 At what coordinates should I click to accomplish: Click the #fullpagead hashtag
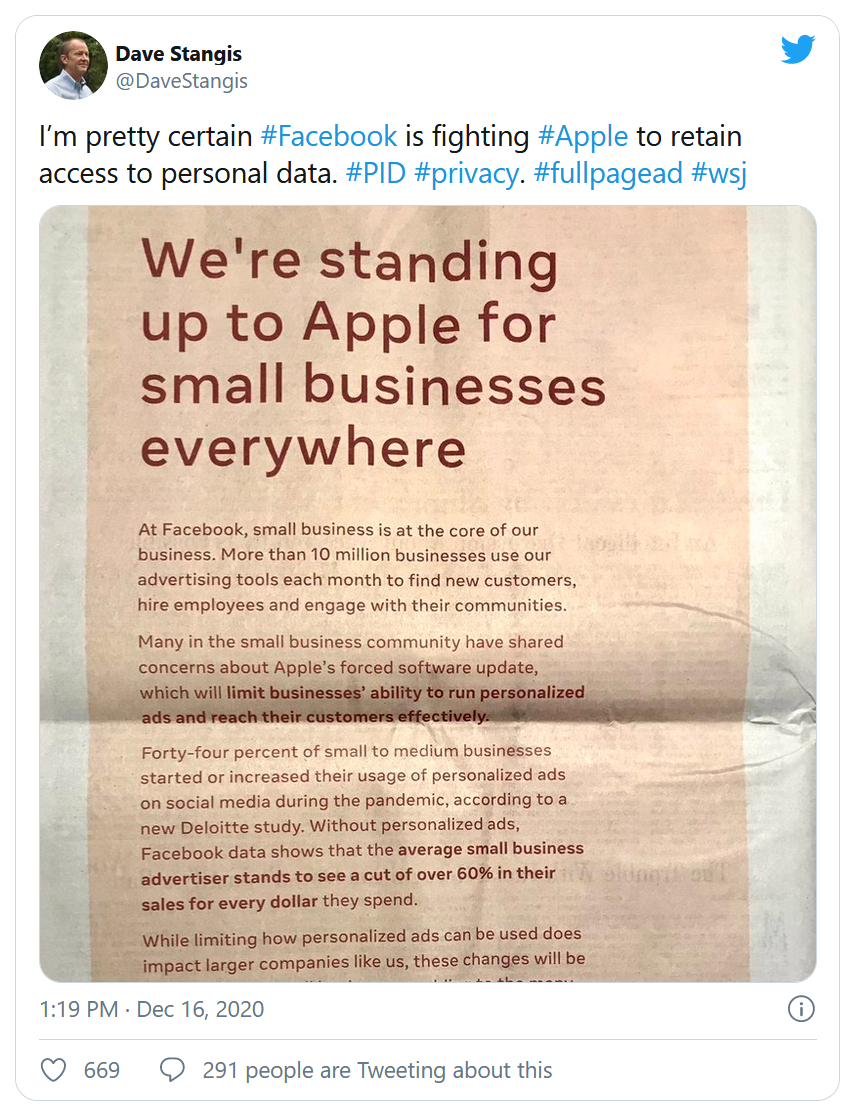tap(608, 173)
